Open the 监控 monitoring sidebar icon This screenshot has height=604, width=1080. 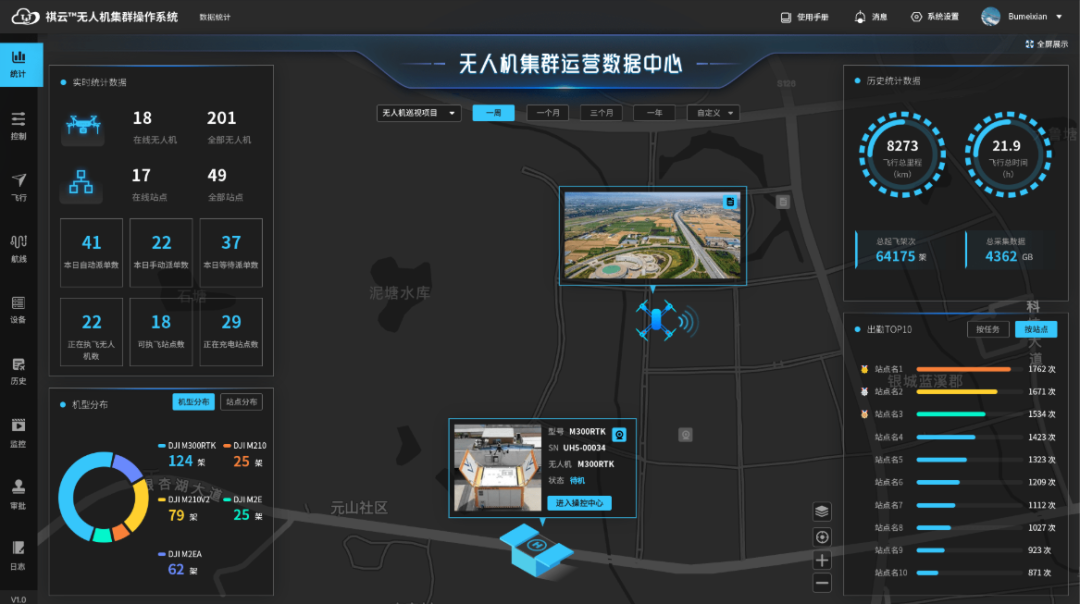pos(18,430)
